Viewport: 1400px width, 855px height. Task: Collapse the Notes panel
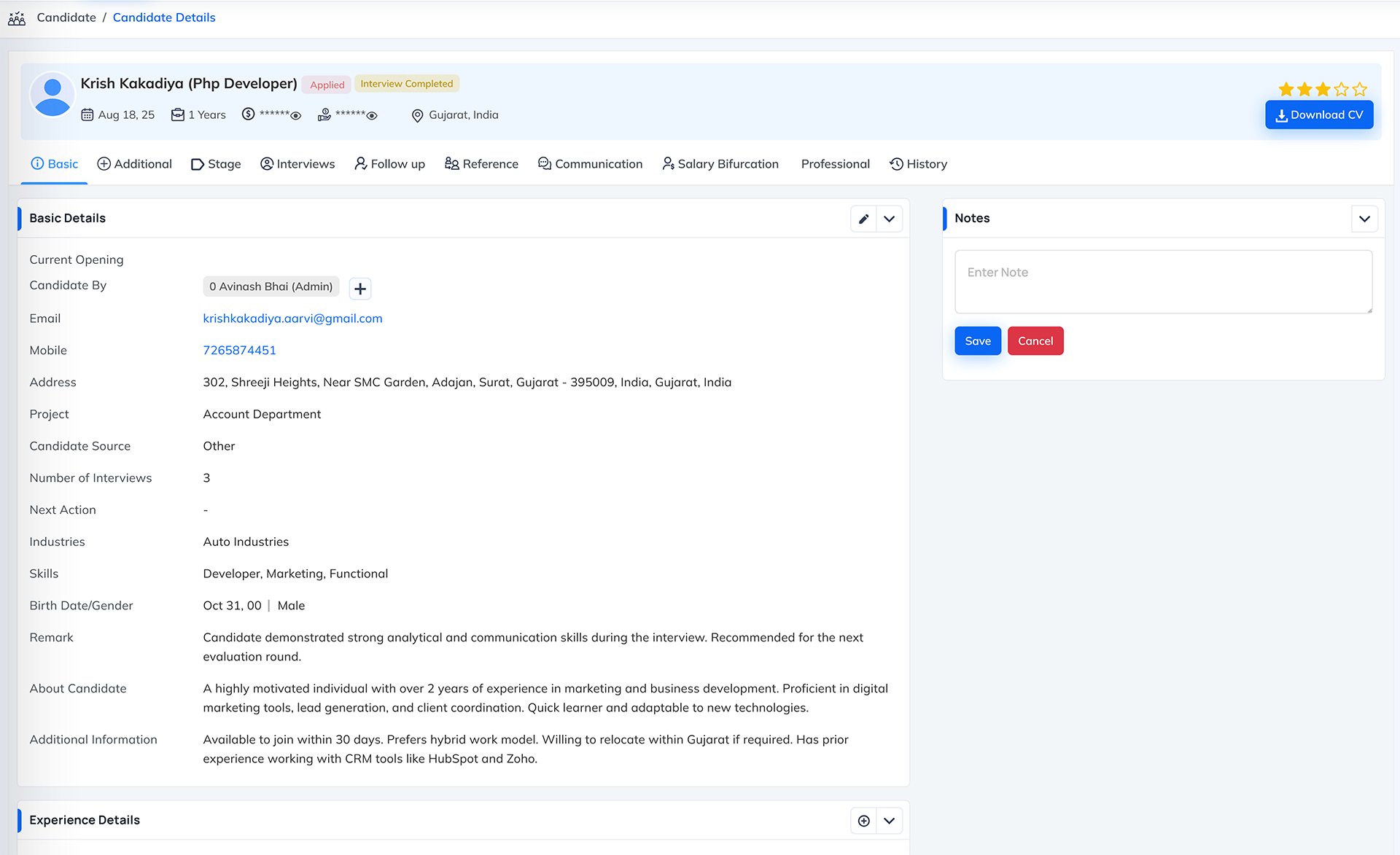[x=1364, y=219]
